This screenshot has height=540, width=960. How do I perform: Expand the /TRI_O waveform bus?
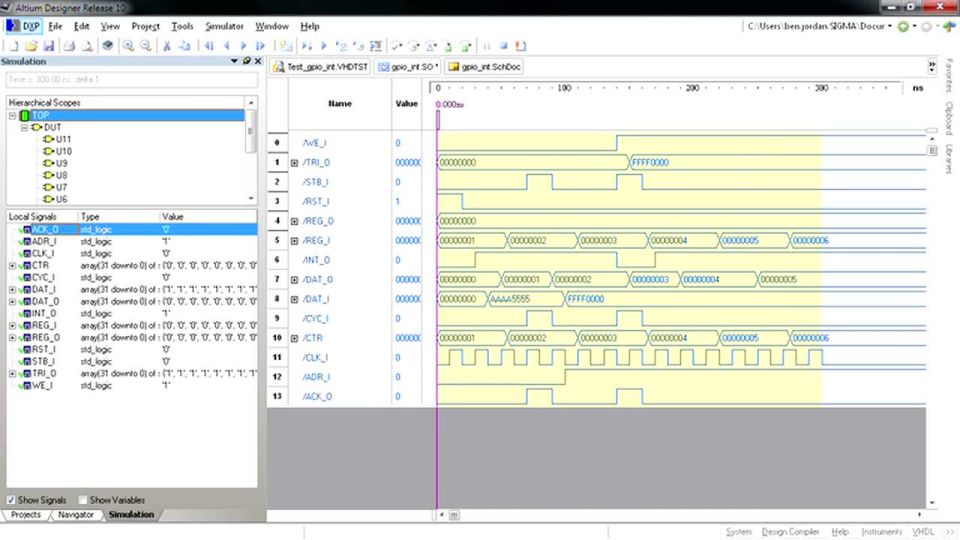click(294, 163)
